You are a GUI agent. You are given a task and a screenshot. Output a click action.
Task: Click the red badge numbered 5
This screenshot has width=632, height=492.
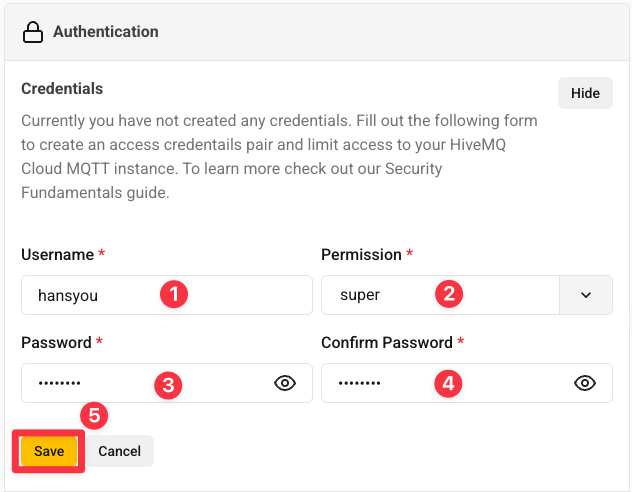click(x=93, y=415)
